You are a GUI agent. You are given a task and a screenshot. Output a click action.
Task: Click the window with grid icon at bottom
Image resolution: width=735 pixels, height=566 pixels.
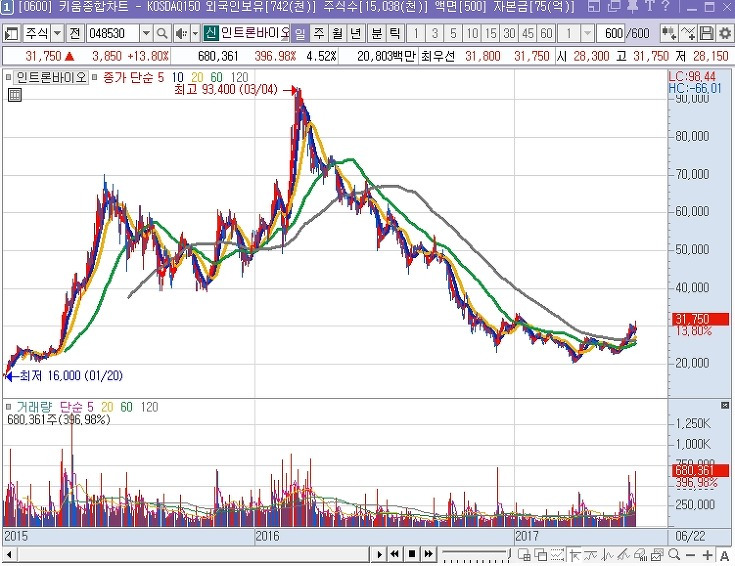(x=524, y=555)
